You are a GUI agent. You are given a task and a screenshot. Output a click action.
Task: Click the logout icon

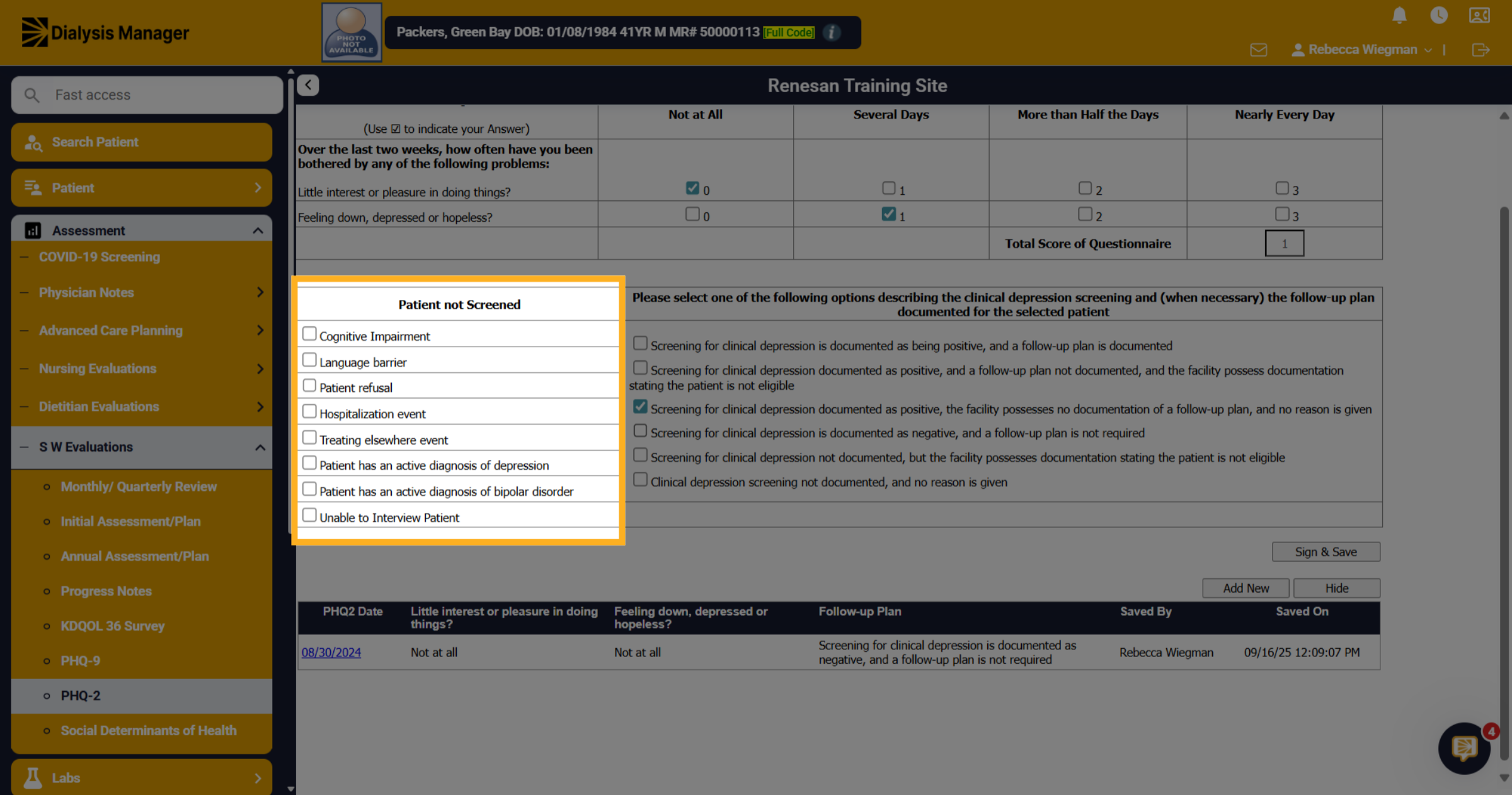pos(1480,50)
